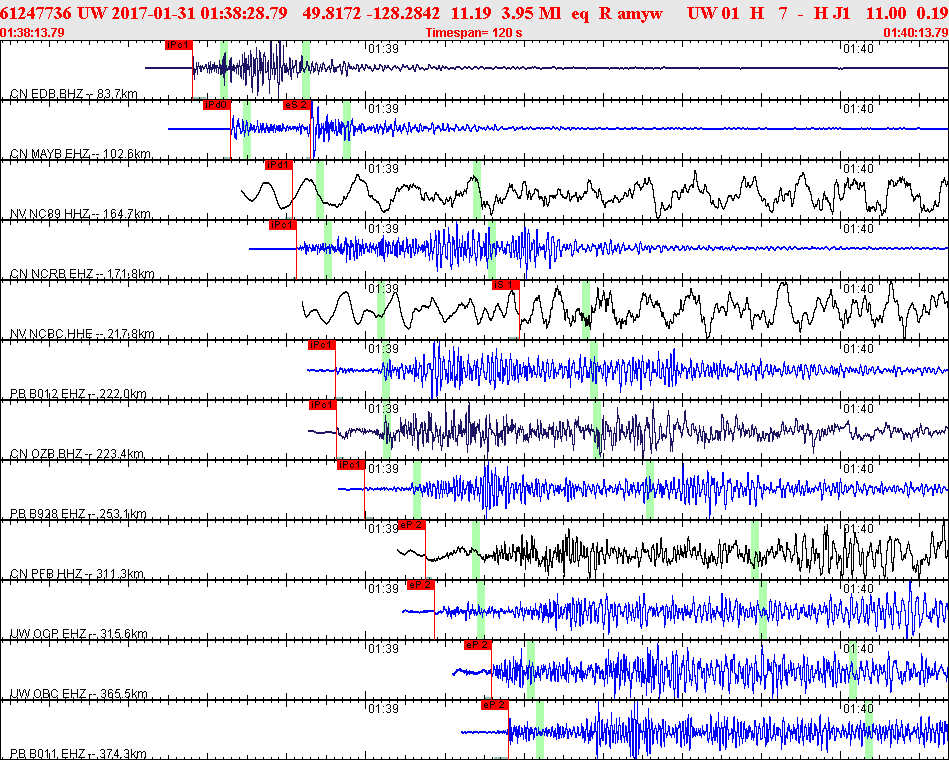Viewport: 949px width, 760px height.
Task: Click the iPd1 pick flag on NC89 trace
Action: coord(278,165)
